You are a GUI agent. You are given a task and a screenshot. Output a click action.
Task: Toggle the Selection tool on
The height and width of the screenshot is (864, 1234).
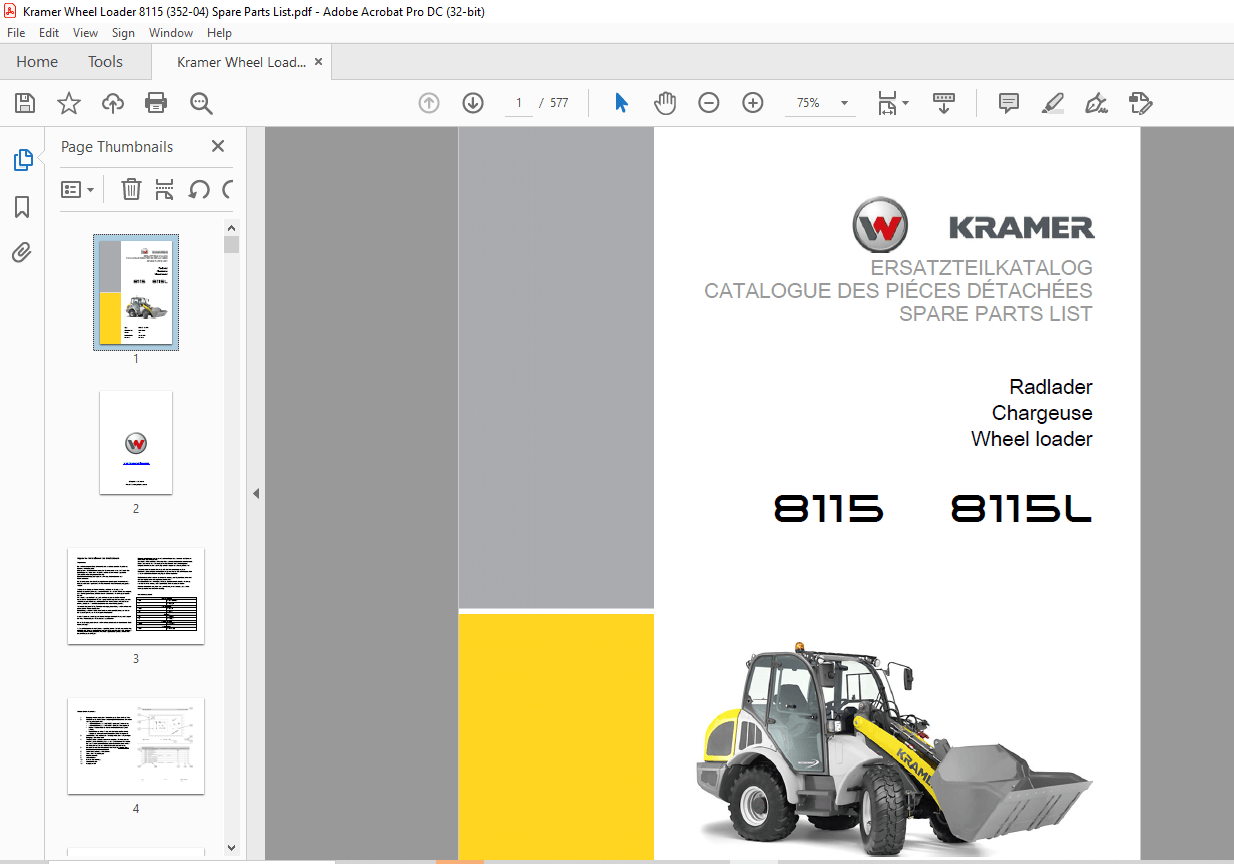pos(620,103)
